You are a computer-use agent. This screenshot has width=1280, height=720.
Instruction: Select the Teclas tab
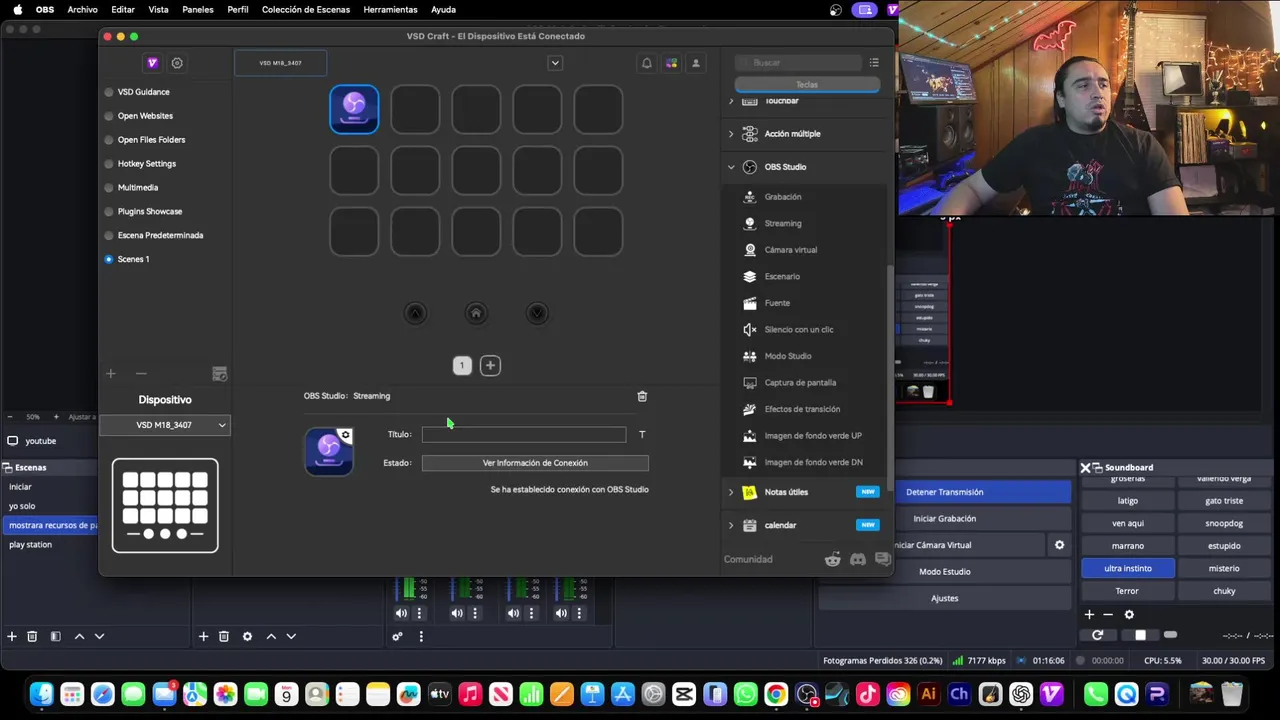click(807, 85)
